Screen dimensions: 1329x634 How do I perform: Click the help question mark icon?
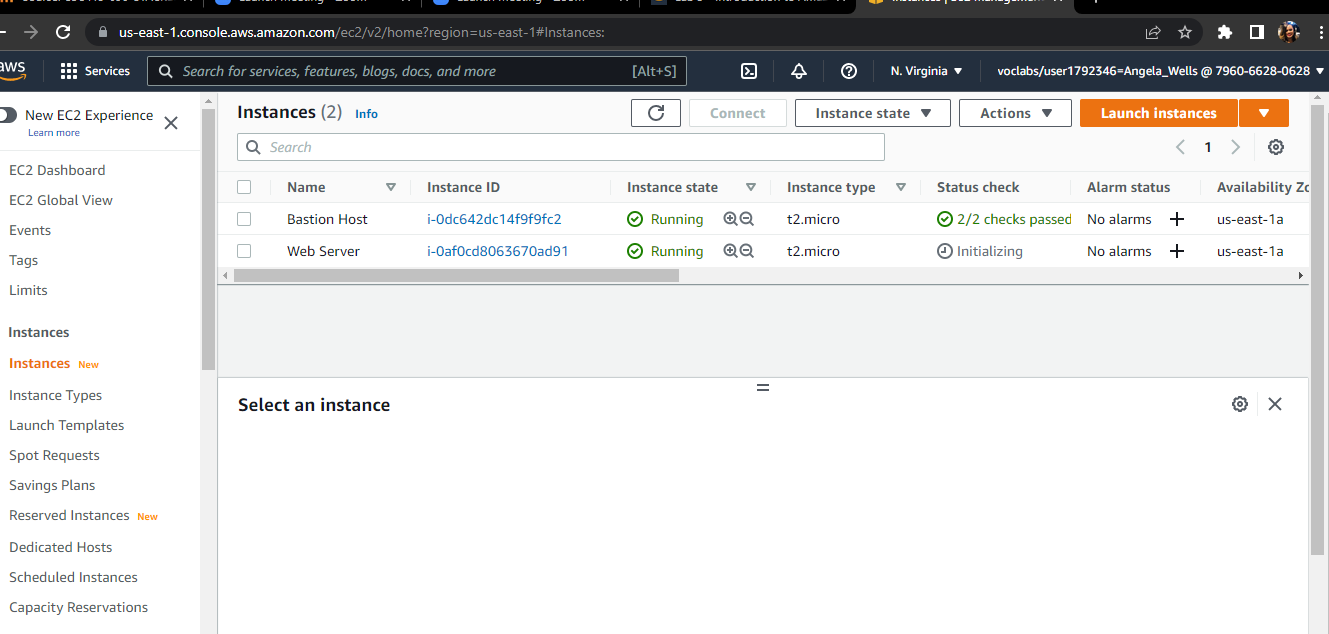849,71
